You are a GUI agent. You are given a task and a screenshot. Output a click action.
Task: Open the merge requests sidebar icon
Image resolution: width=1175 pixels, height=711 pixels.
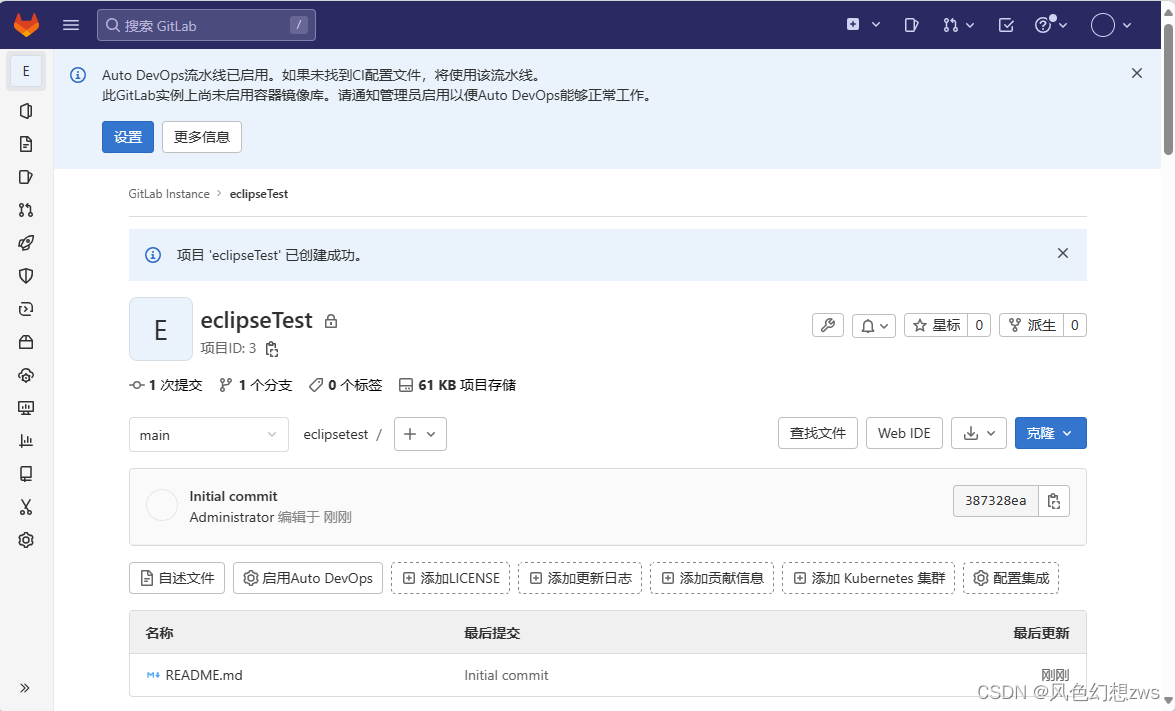(x=26, y=210)
